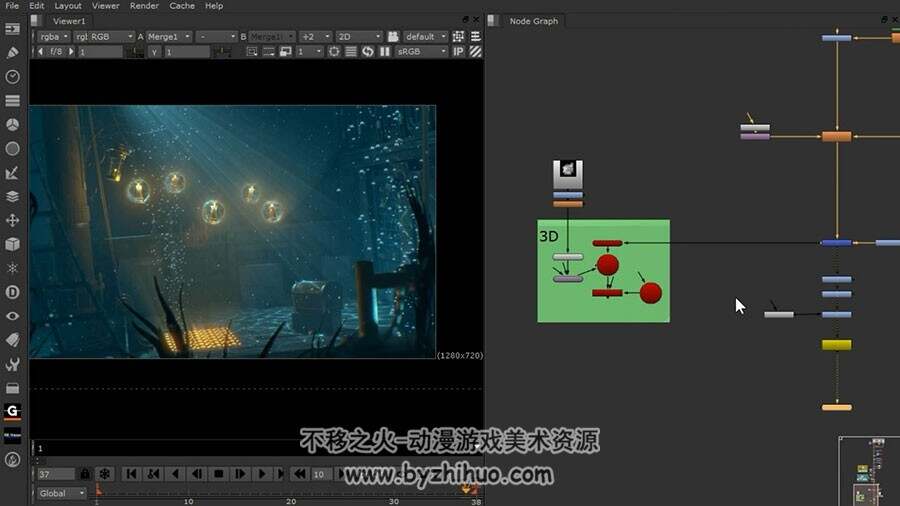The width and height of the screenshot is (900, 506).
Task: Open the Other nodes toolbar icon
Action: 12,388
